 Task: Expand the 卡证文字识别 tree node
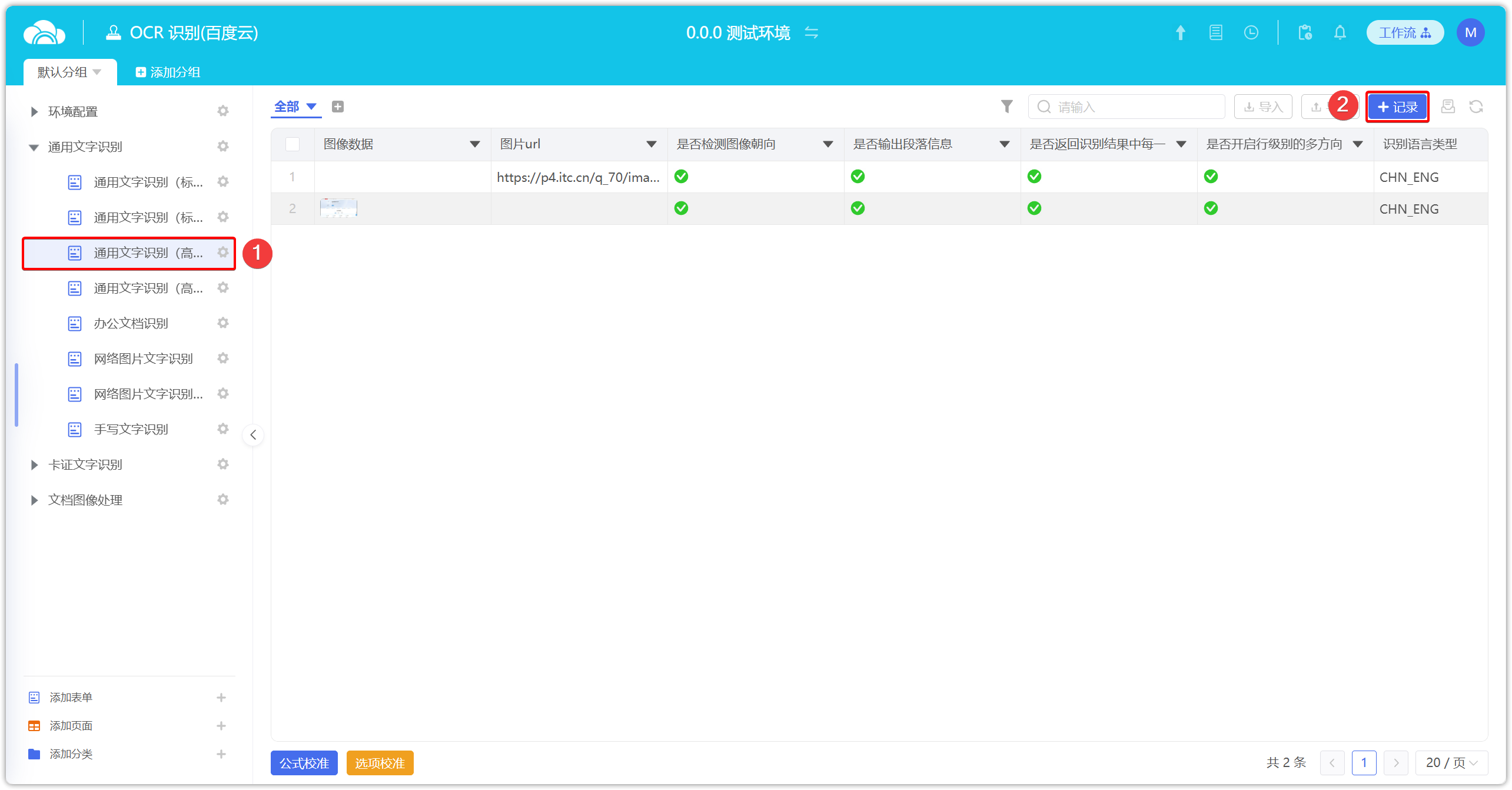34,465
